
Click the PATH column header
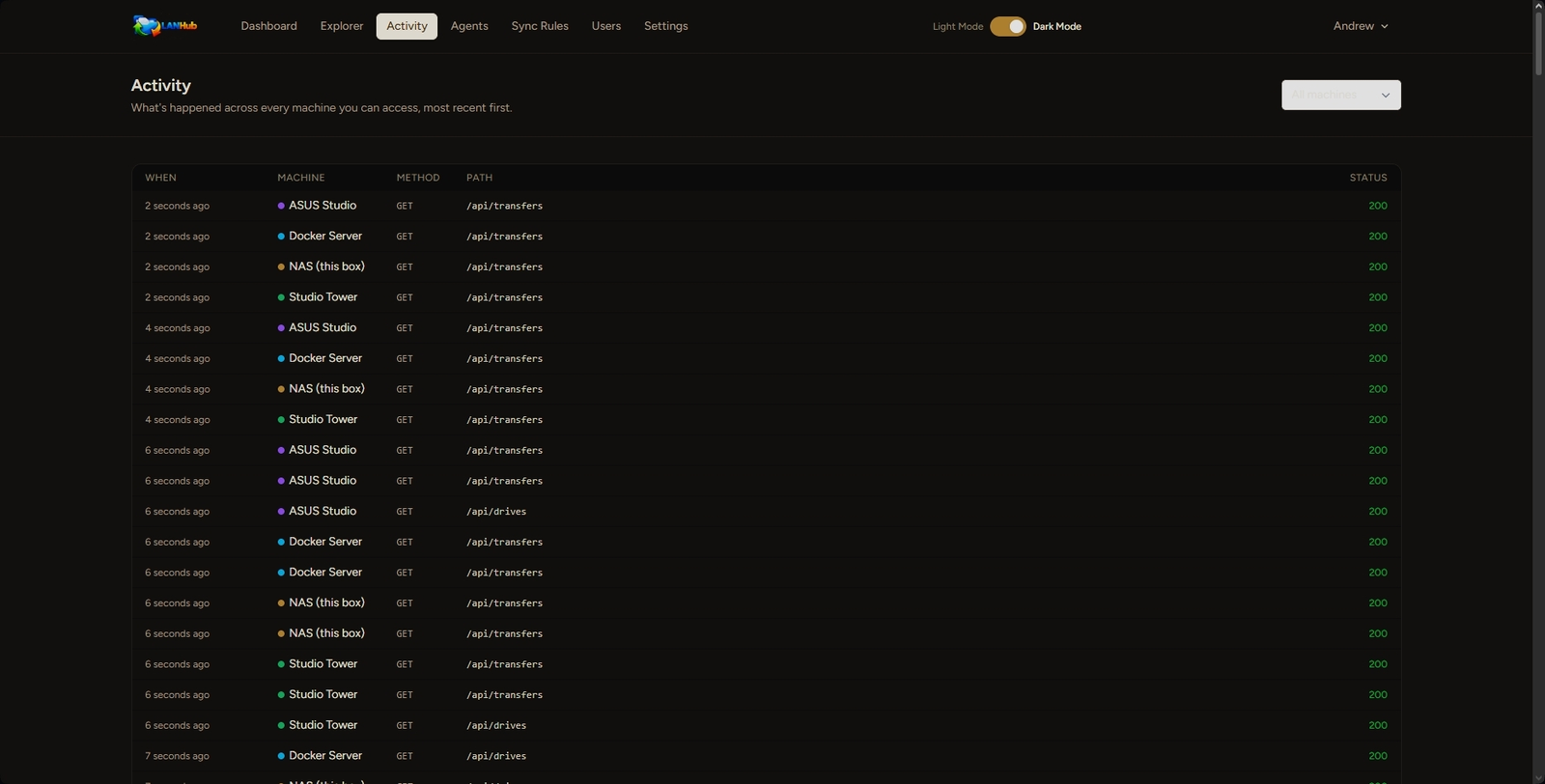479,178
